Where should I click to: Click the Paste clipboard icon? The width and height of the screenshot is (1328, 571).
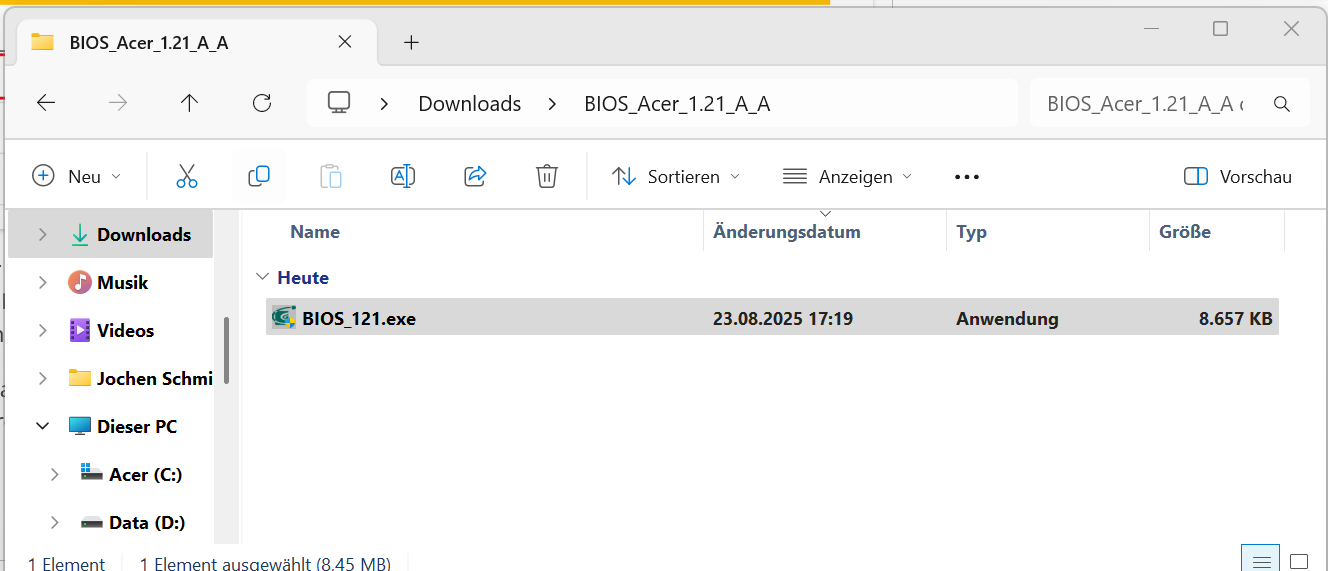[331, 177]
